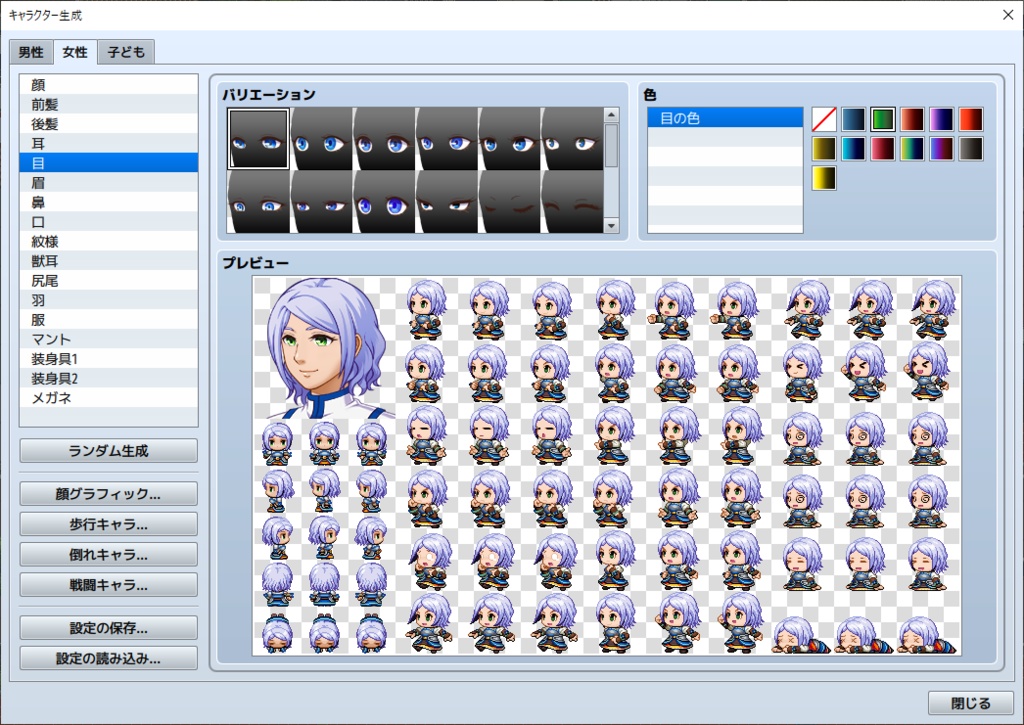1024x725 pixels.
Task: Switch to the 男性 tab
Action: [30, 51]
